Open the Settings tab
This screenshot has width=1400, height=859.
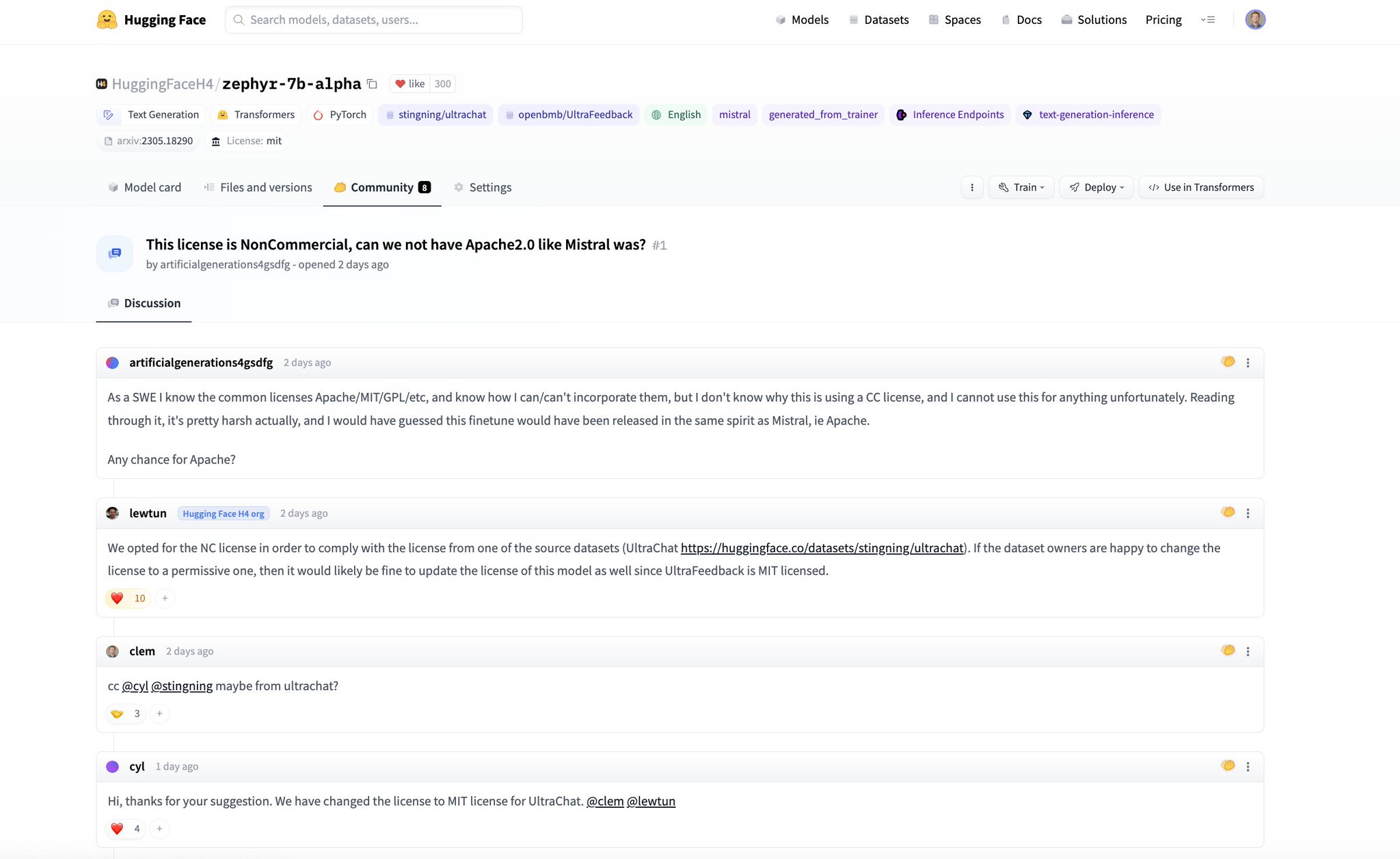(x=483, y=187)
